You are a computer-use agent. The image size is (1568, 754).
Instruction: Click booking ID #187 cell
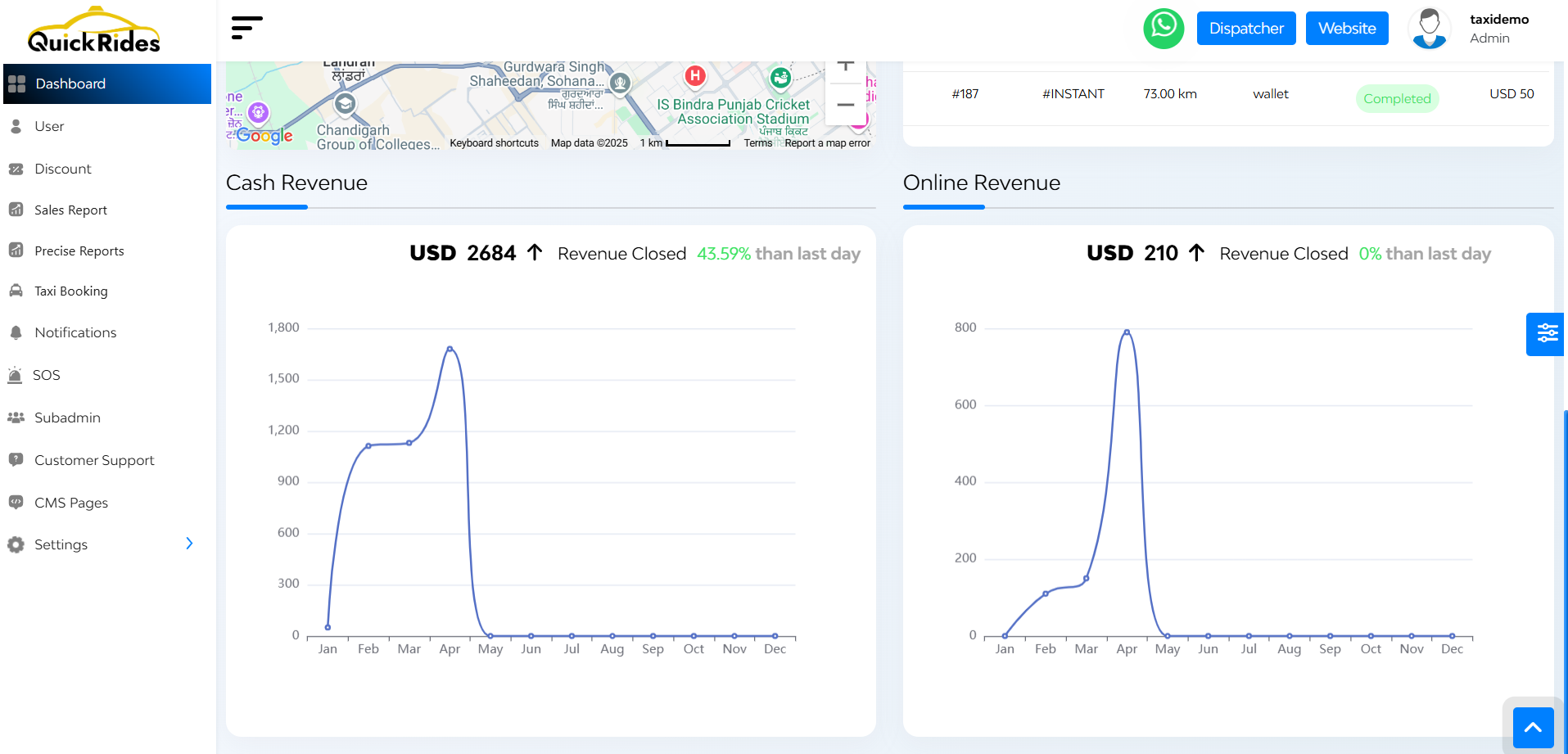[x=965, y=94]
